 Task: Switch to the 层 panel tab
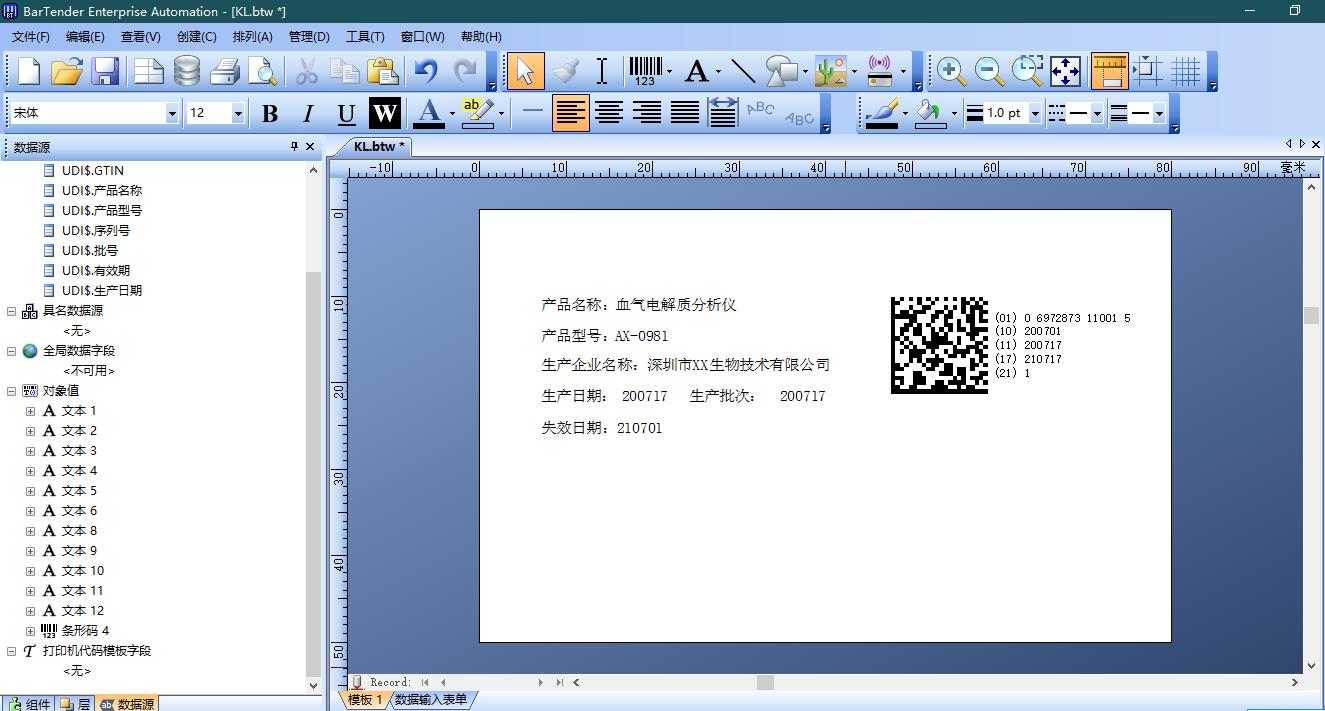[x=75, y=704]
